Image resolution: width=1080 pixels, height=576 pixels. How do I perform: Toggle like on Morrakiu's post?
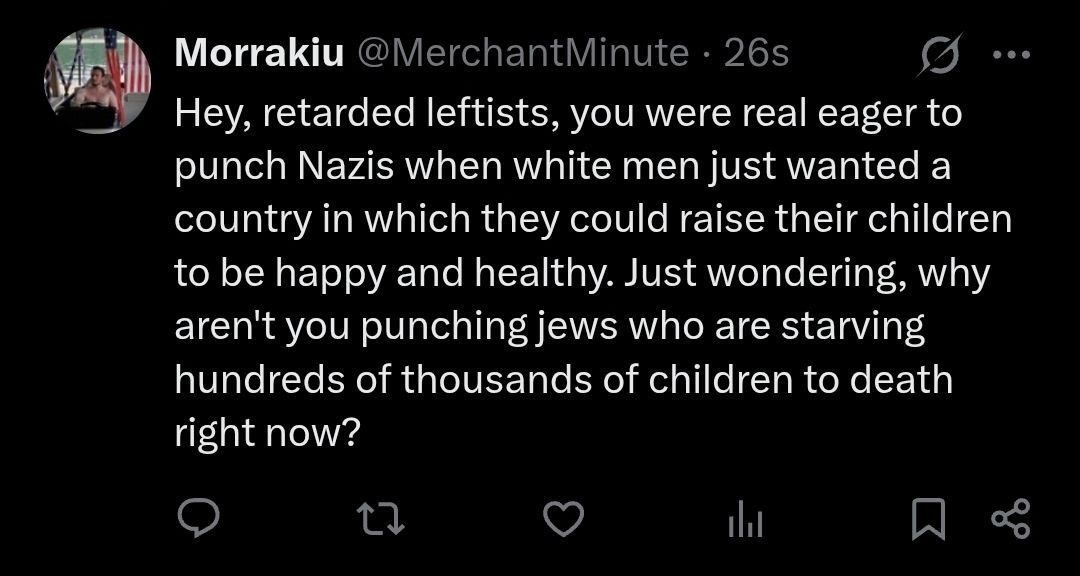tap(562, 518)
